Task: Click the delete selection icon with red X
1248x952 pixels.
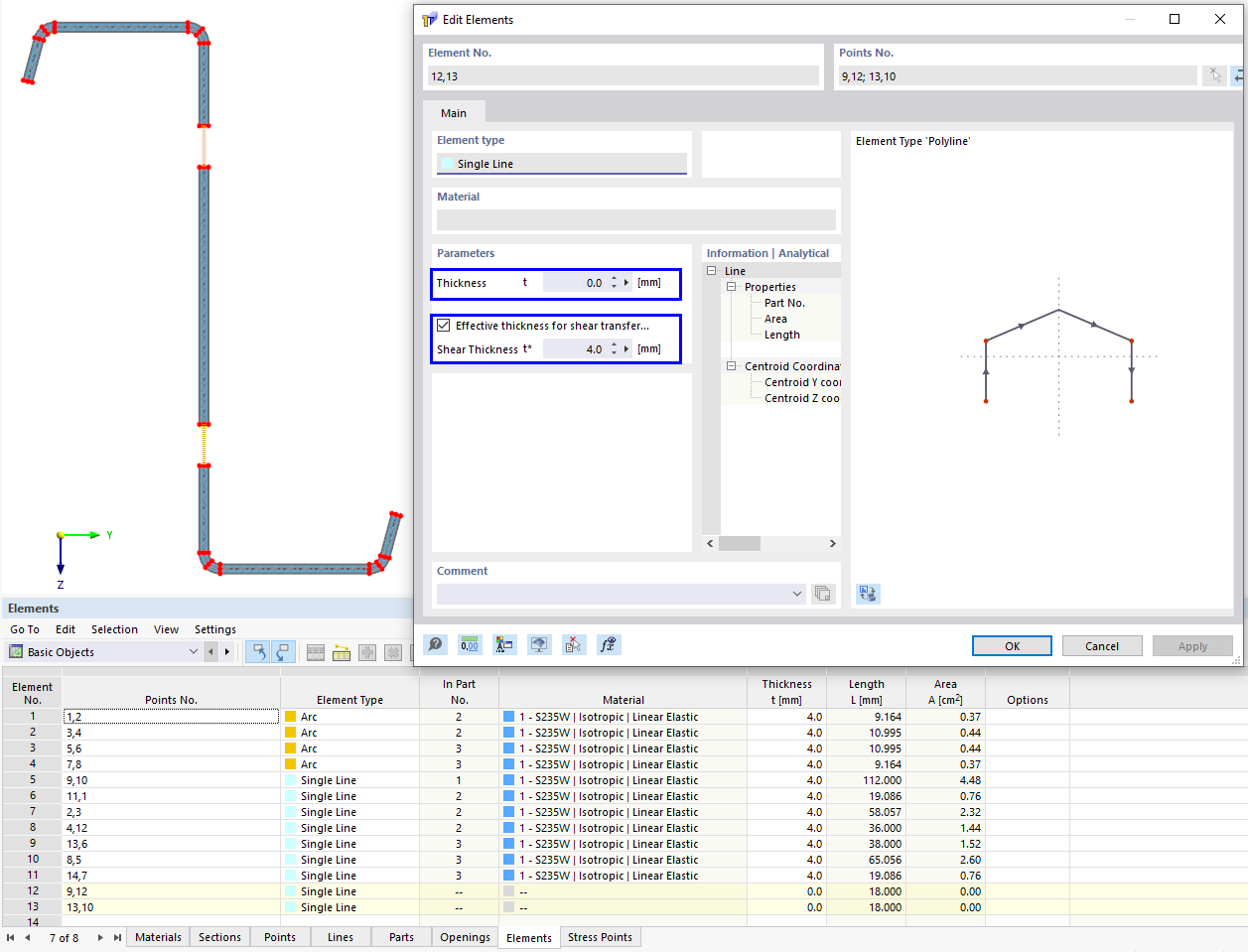Action: click(574, 645)
